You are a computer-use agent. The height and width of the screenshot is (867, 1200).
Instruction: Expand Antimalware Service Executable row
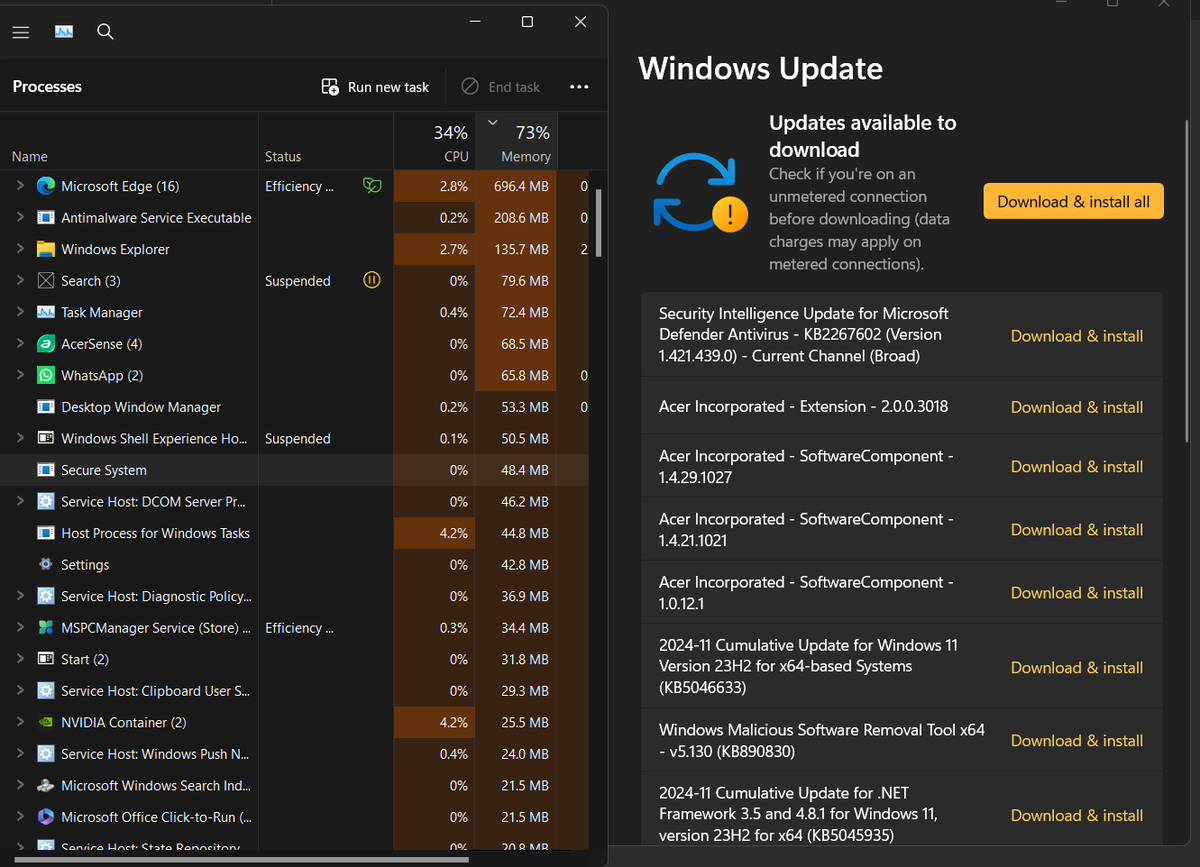tap(20, 217)
